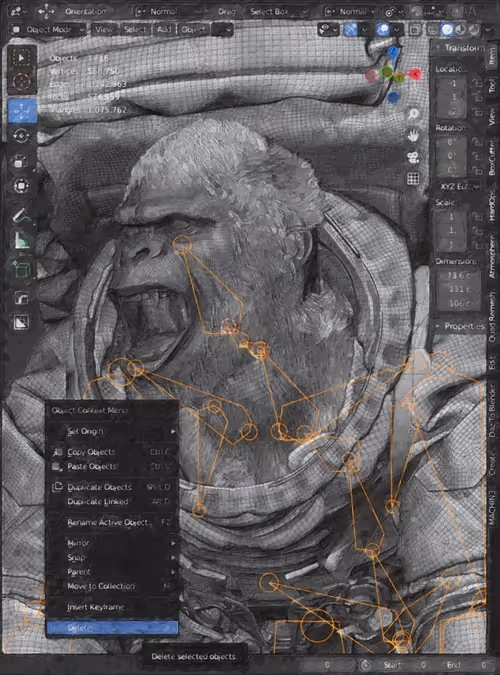The image size is (500, 675).
Task: Select the Measure tool
Action: tap(21, 241)
